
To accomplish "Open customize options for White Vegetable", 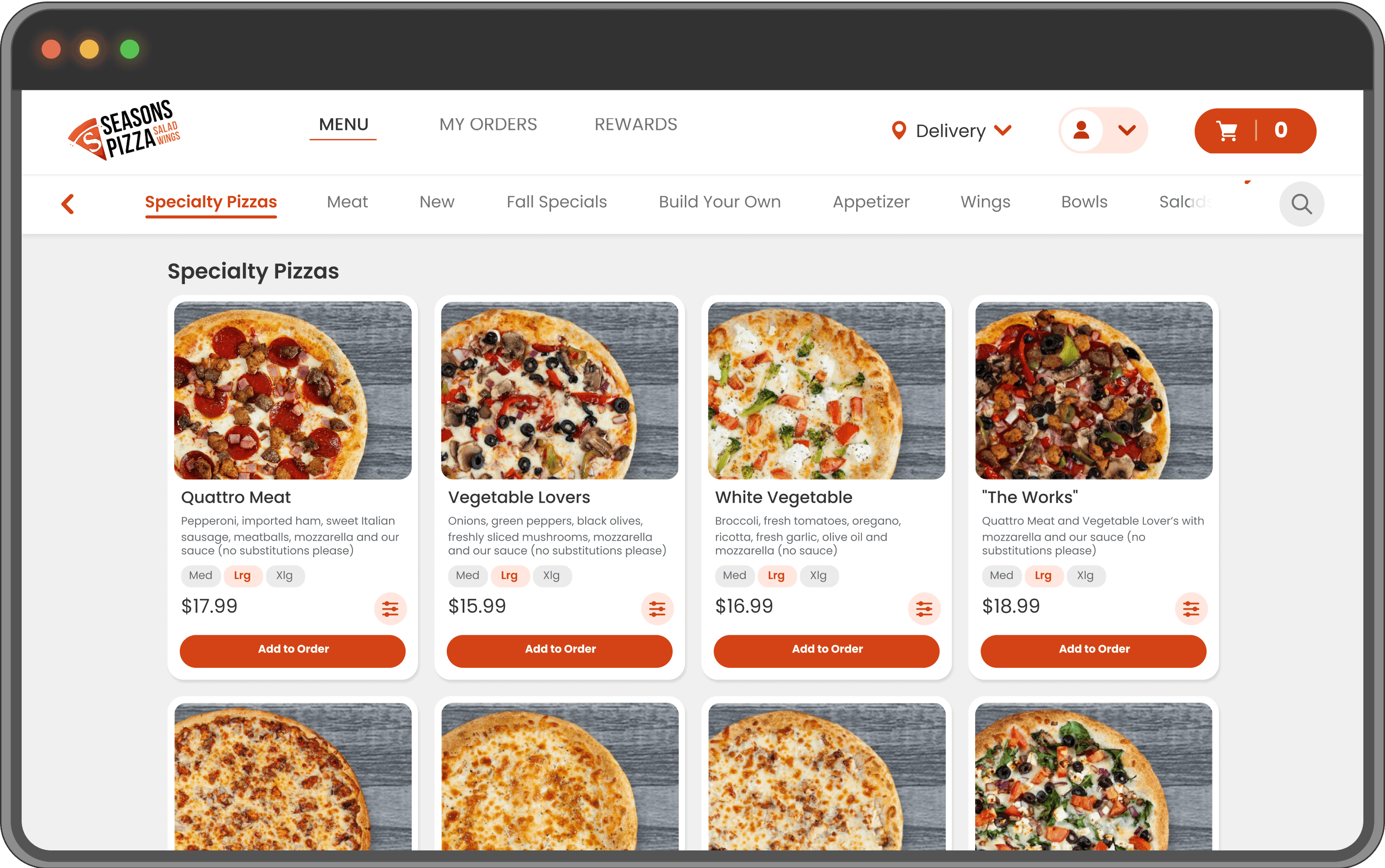I will tap(924, 609).
